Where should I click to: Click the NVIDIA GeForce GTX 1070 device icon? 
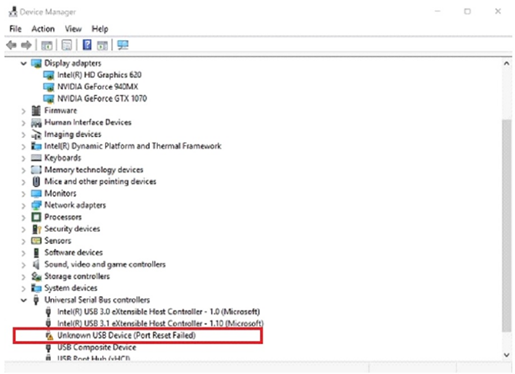(x=49, y=99)
